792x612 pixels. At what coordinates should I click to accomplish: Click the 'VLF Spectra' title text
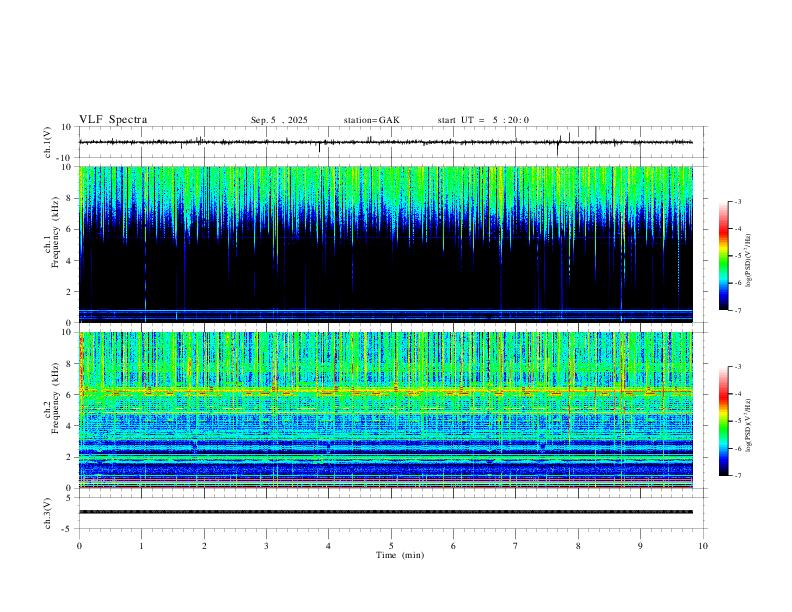[113, 120]
